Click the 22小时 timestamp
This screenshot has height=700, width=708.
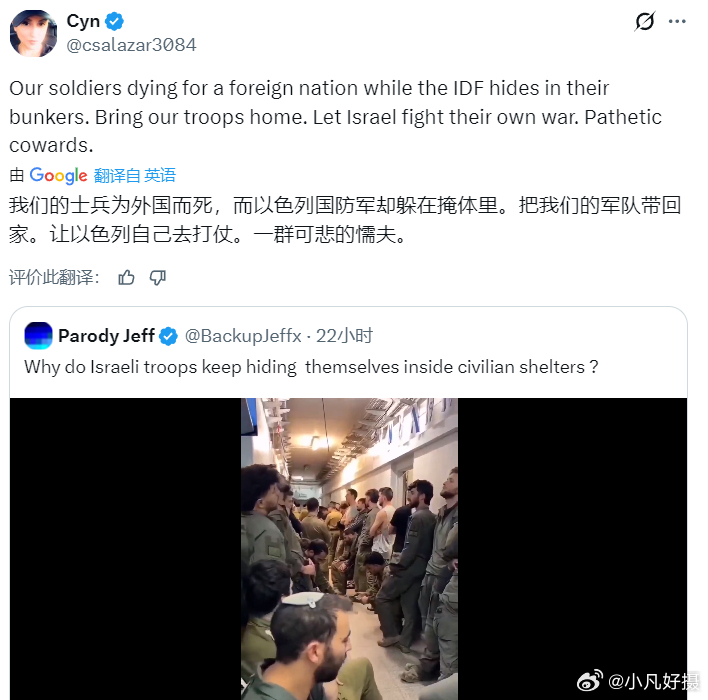tap(344, 336)
